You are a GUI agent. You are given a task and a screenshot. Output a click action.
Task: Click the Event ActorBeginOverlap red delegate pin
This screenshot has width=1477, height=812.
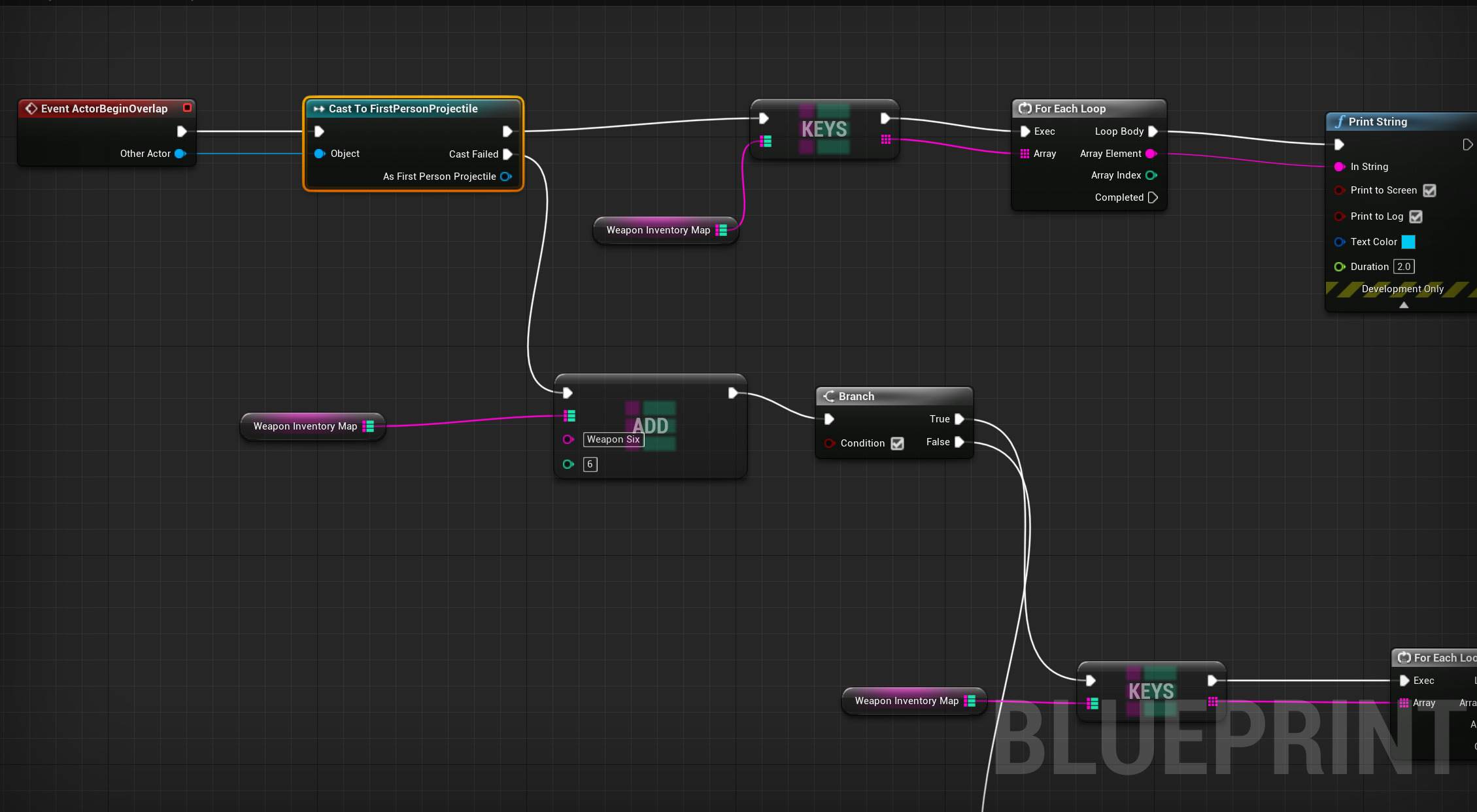[187, 108]
